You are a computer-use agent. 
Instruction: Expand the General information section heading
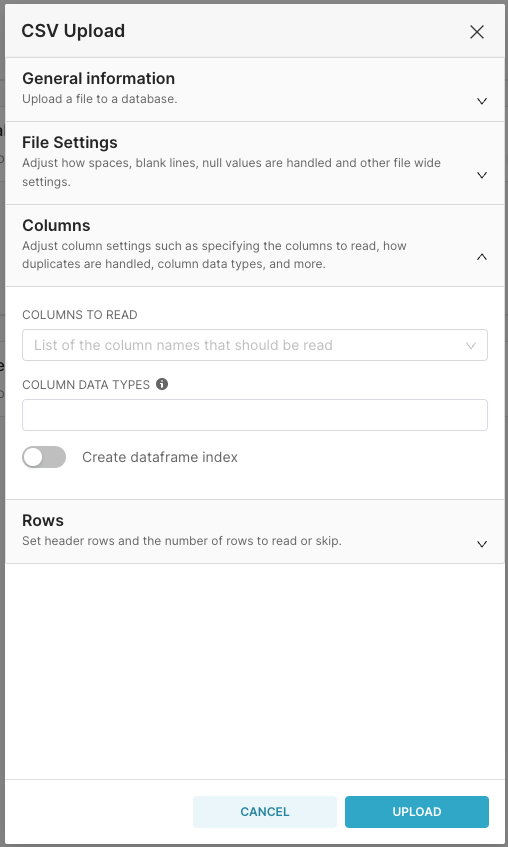point(98,78)
